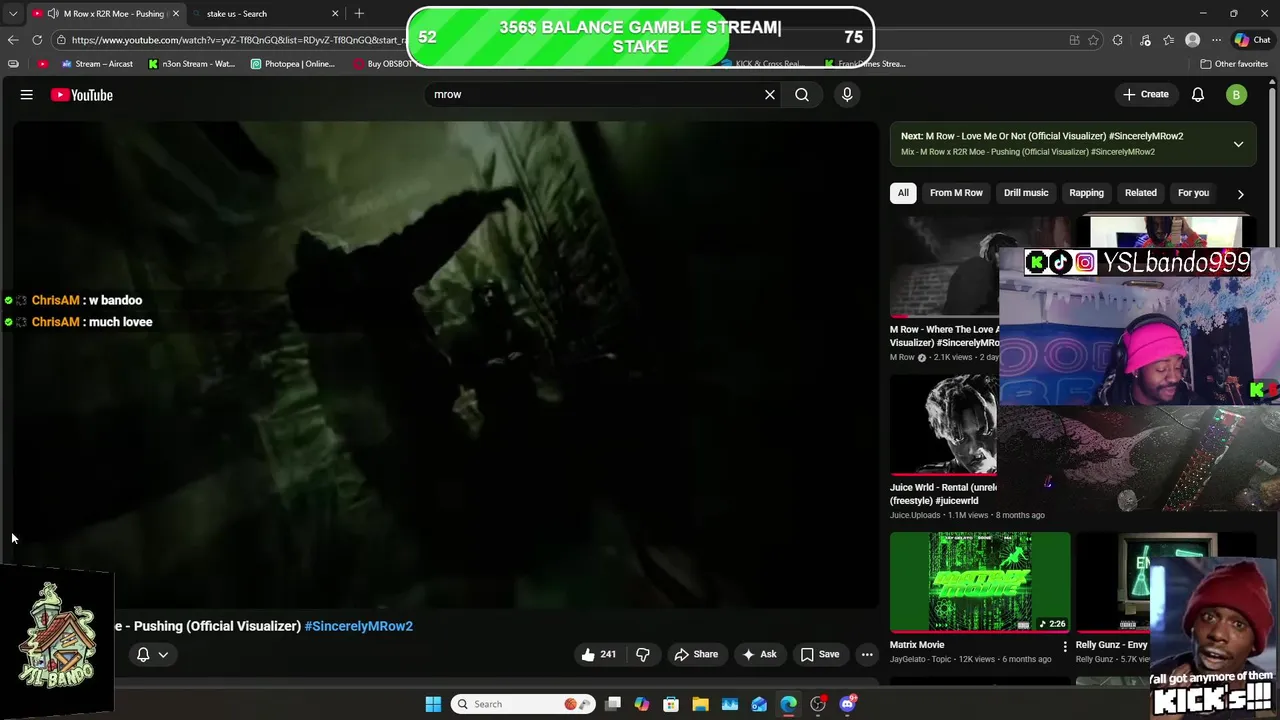Save video to playlist
The width and height of the screenshot is (1280, 720).
[x=819, y=654]
